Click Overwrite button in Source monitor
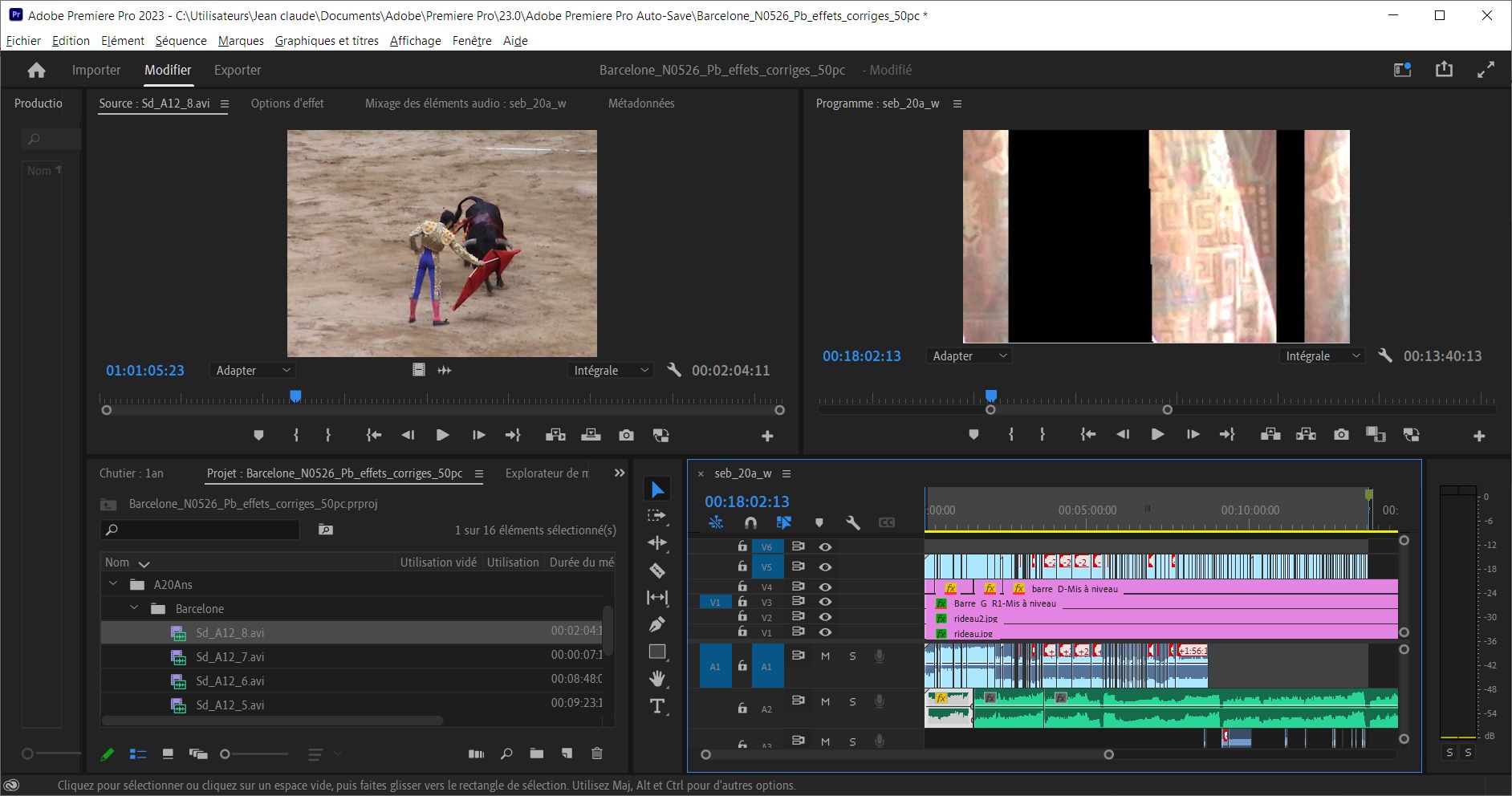The image size is (1512, 796). pos(591,435)
